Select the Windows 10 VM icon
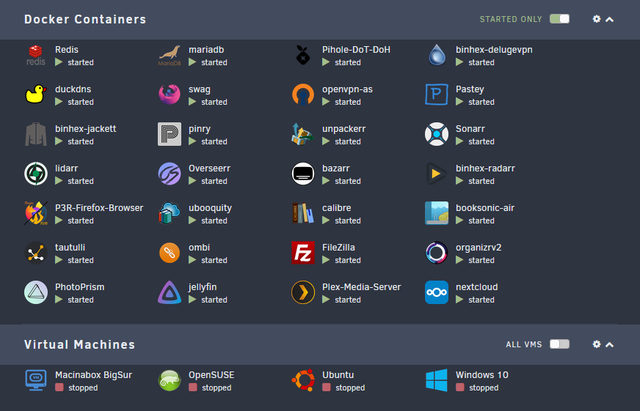Screen dimensions: 640x411 436,380
